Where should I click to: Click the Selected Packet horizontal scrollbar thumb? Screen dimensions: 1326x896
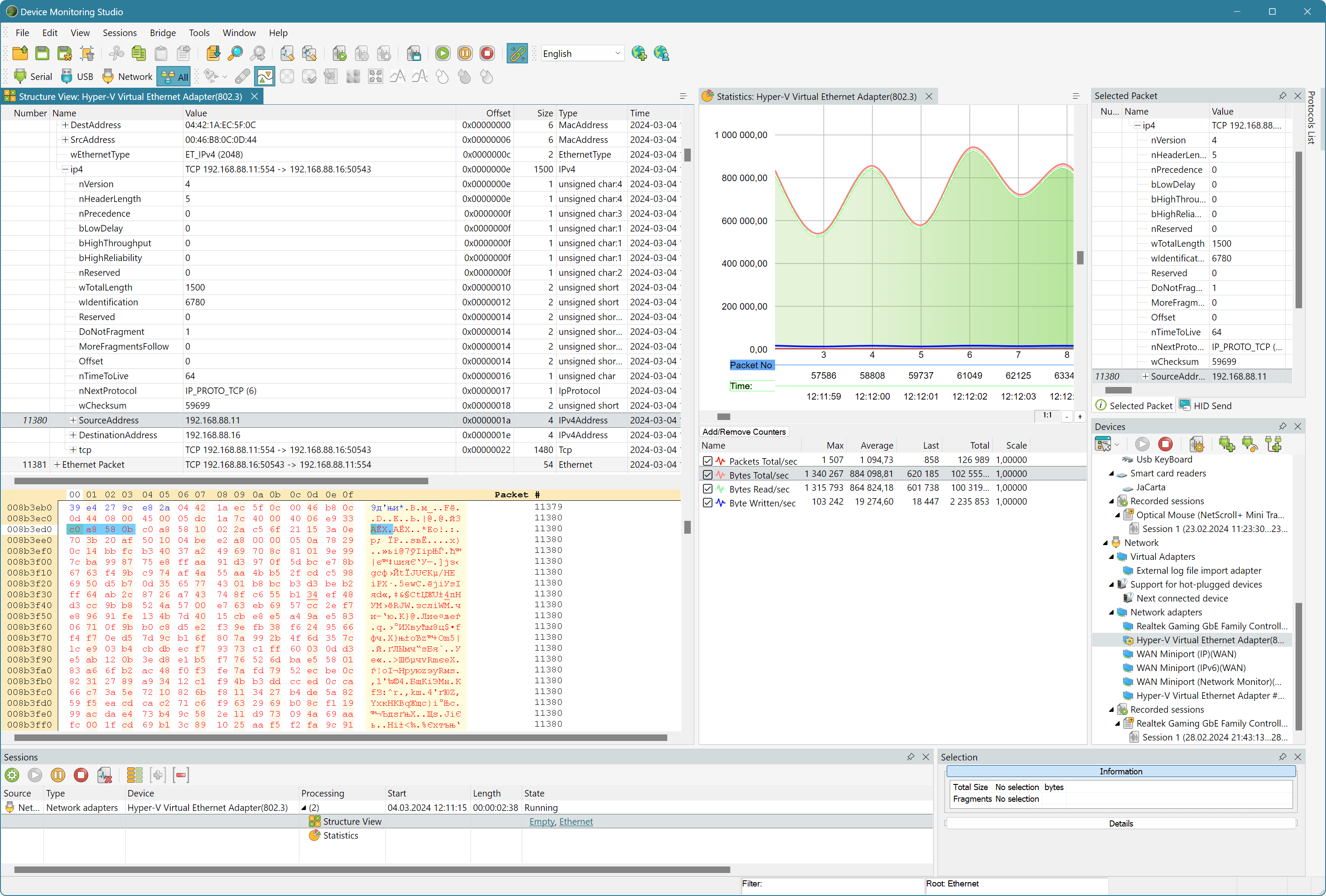[1118, 390]
